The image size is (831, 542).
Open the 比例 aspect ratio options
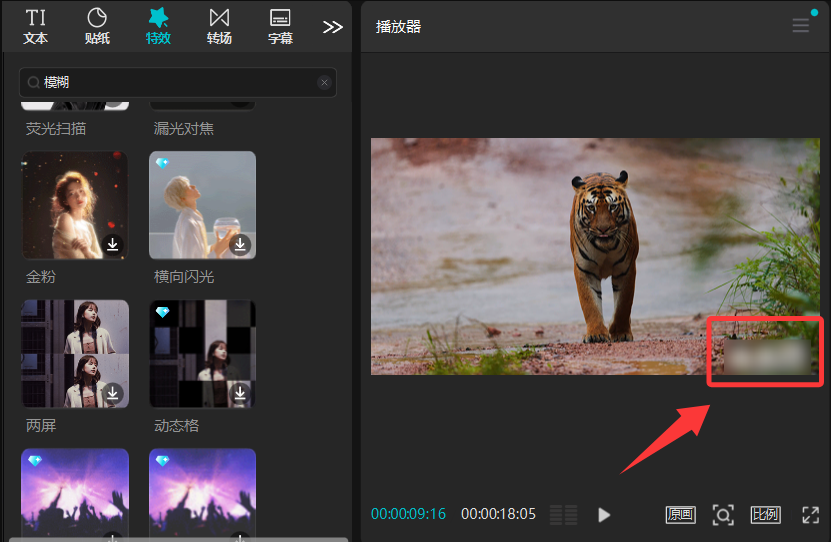click(765, 515)
